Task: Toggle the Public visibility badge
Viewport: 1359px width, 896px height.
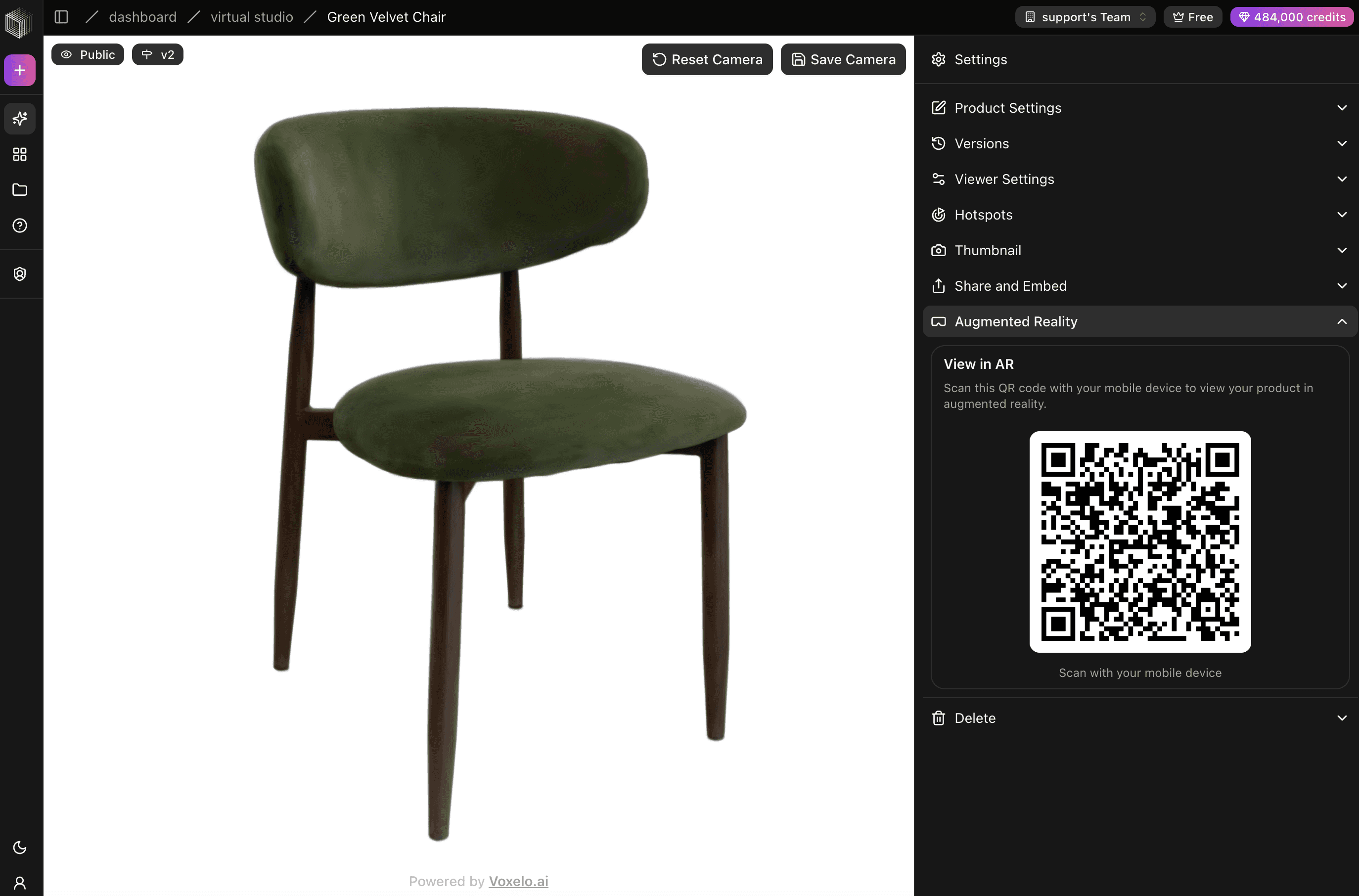Action: point(87,54)
